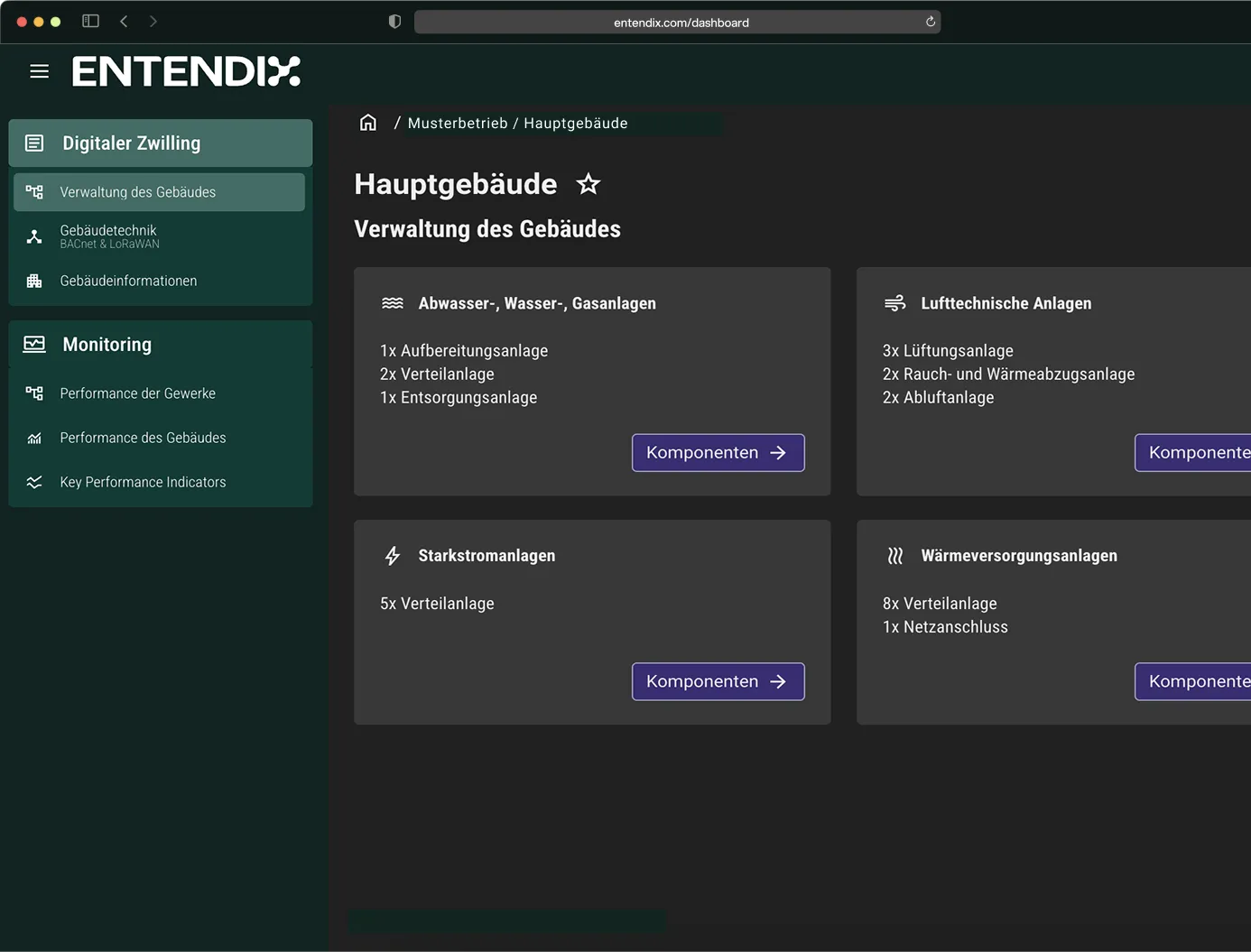This screenshot has width=1251, height=952.
Task: Click the Starkstromanlagen card title
Action: point(486,556)
